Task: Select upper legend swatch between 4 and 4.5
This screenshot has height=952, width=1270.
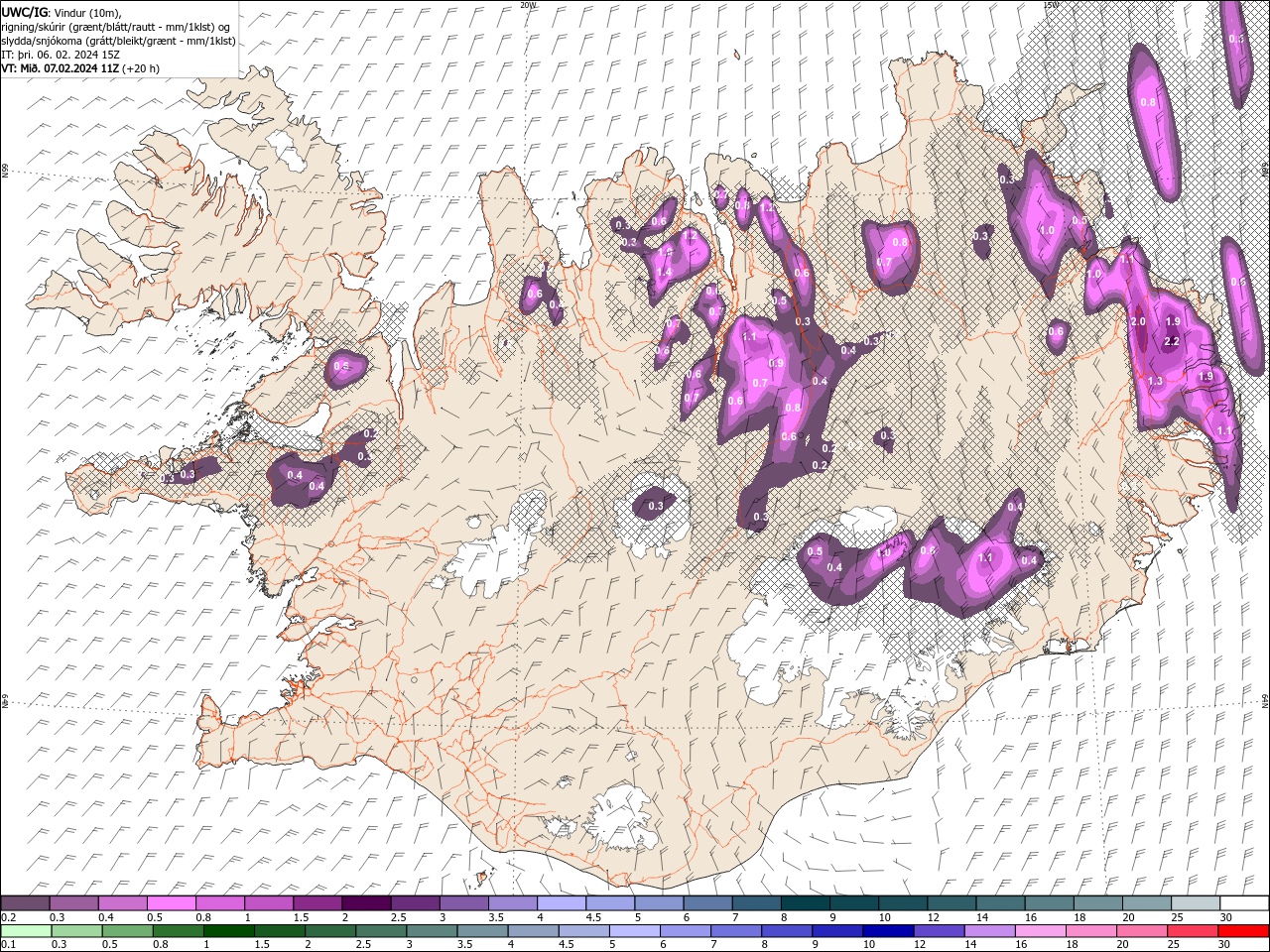Action: point(562,903)
